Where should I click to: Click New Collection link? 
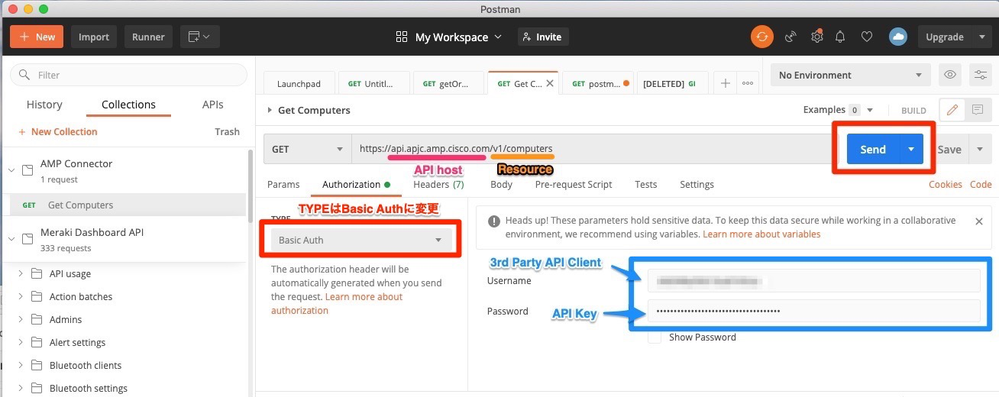pyautogui.click(x=58, y=131)
